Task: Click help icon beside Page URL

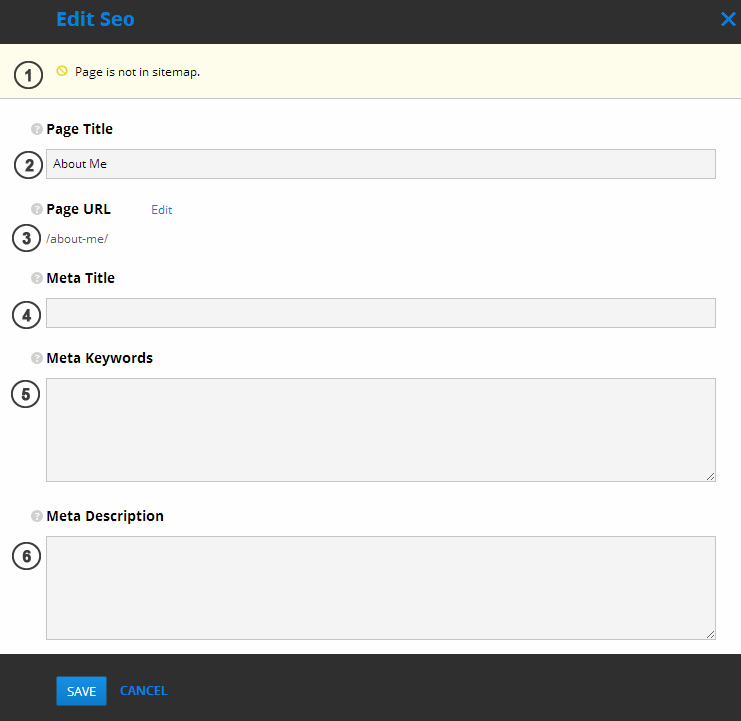Action: tap(37, 210)
